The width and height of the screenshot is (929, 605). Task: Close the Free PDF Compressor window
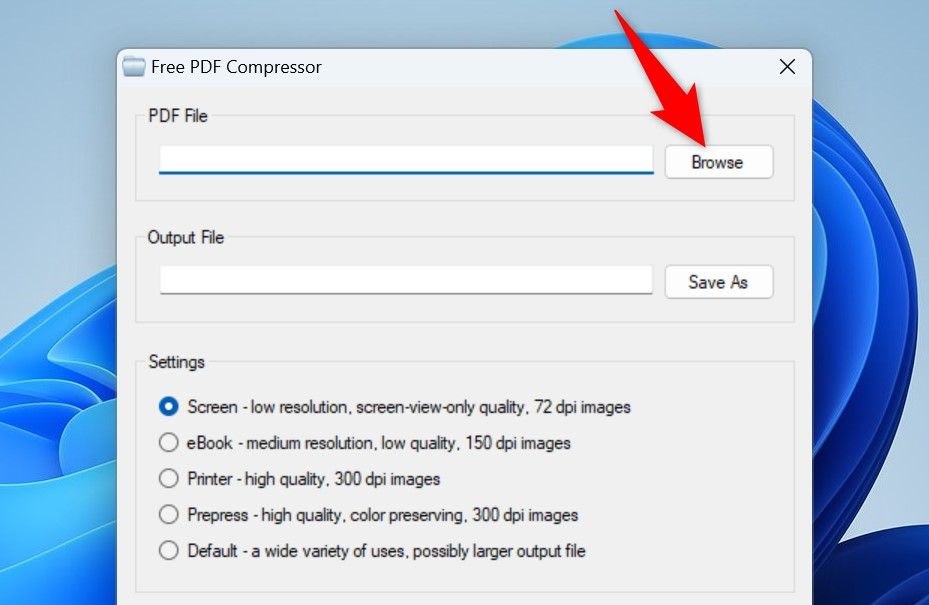pyautogui.click(x=787, y=66)
